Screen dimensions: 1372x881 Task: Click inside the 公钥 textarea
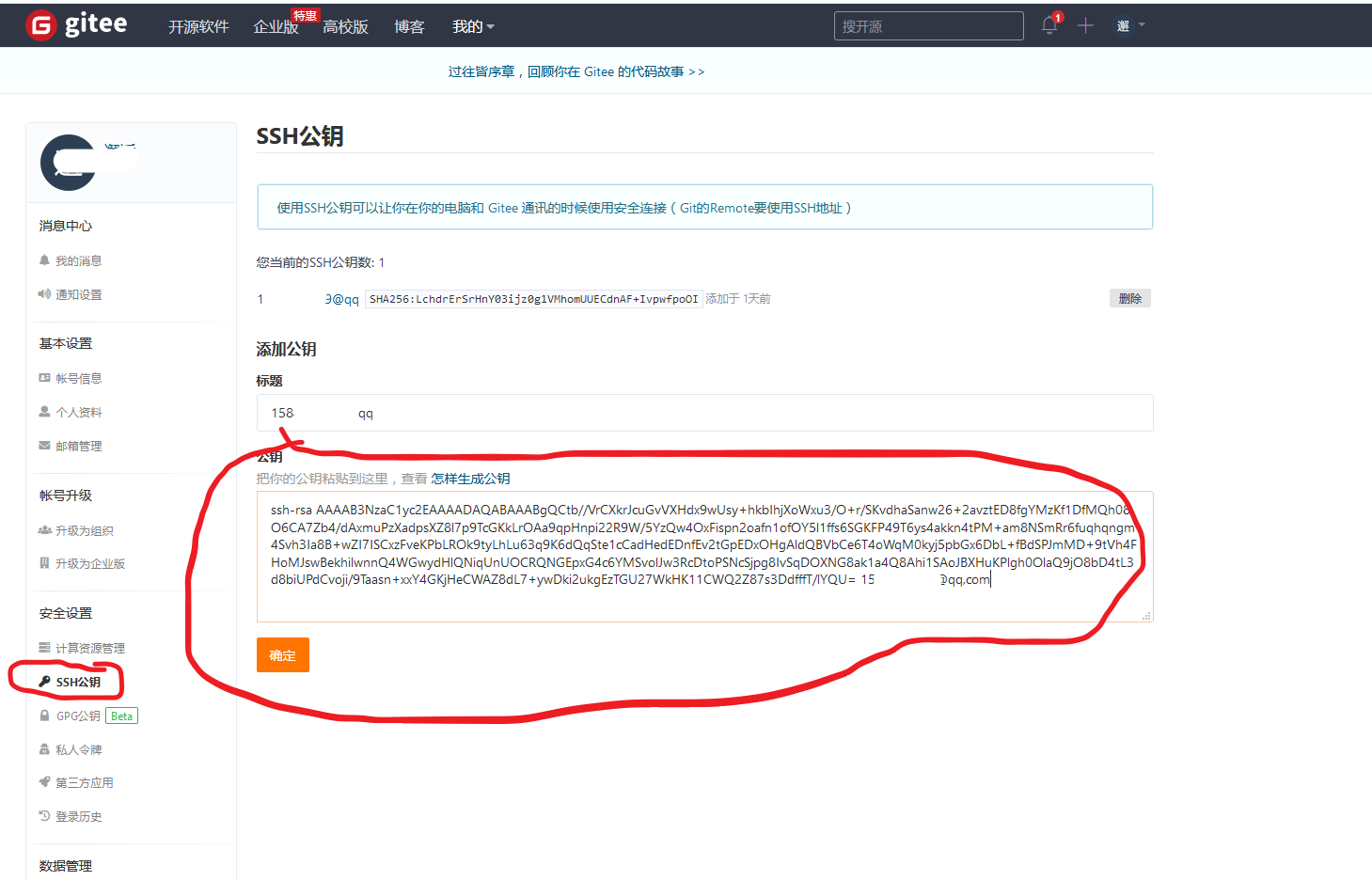pyautogui.click(x=705, y=557)
